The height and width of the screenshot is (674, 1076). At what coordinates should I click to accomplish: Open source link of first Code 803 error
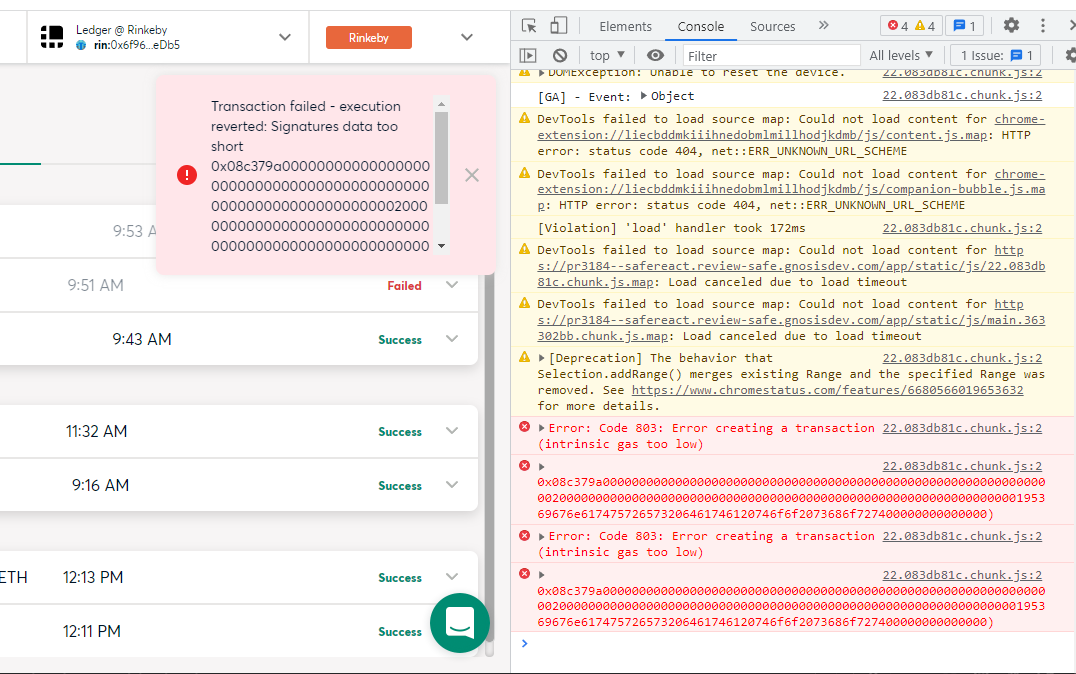click(962, 428)
